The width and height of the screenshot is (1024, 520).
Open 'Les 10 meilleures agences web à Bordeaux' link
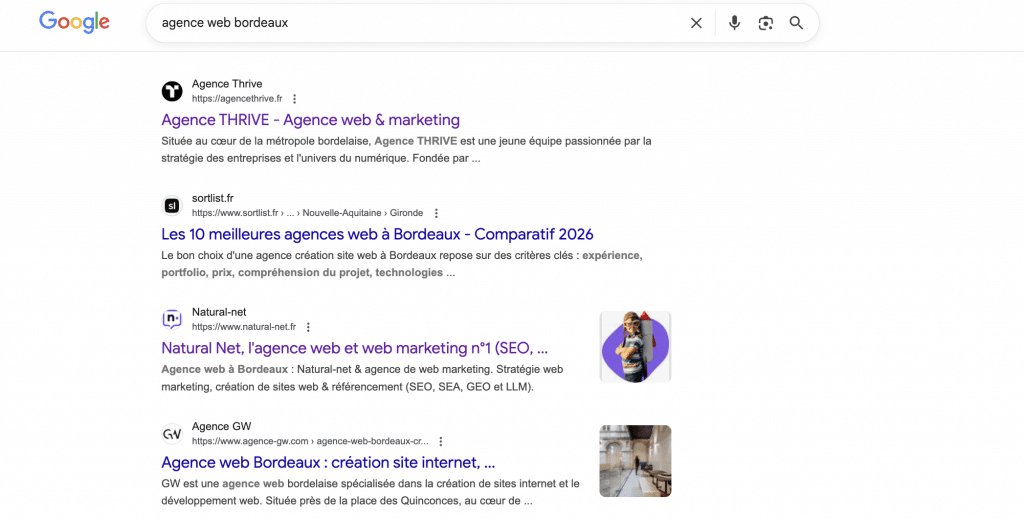tap(377, 235)
